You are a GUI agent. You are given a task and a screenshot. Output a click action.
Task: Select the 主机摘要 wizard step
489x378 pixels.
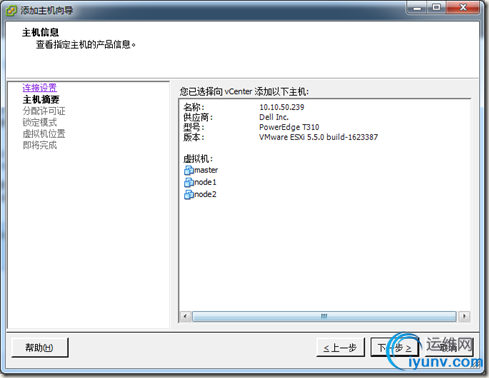[x=41, y=99]
